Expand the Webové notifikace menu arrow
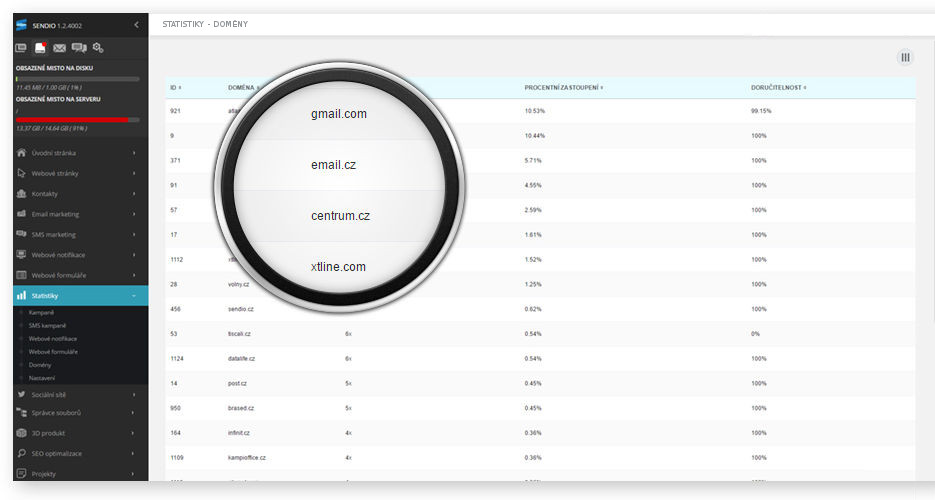 point(134,255)
